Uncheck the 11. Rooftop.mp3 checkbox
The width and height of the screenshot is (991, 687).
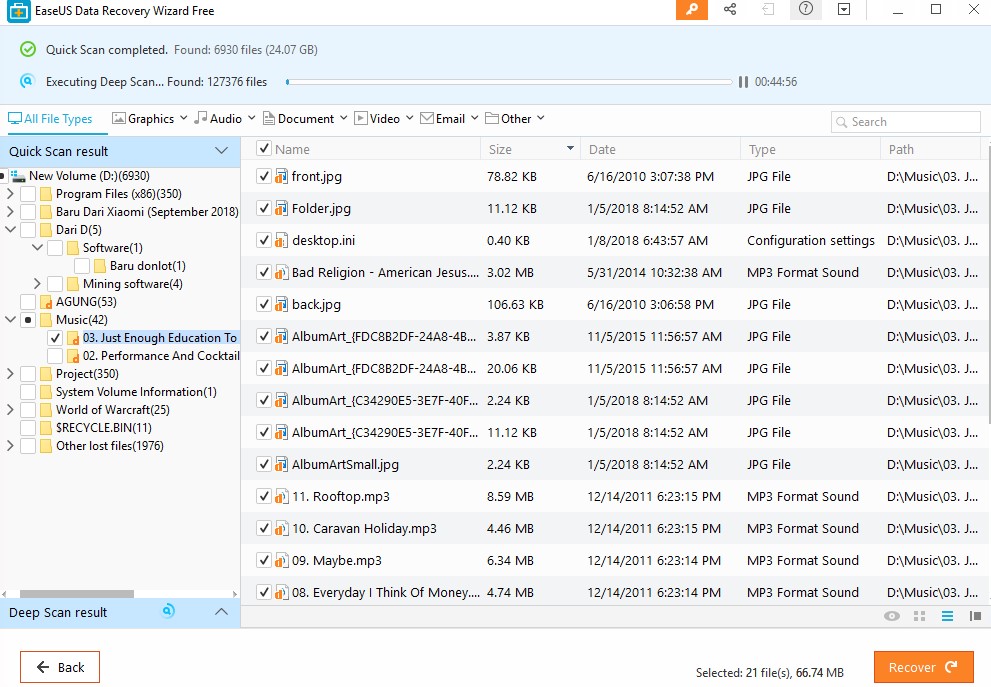(264, 496)
